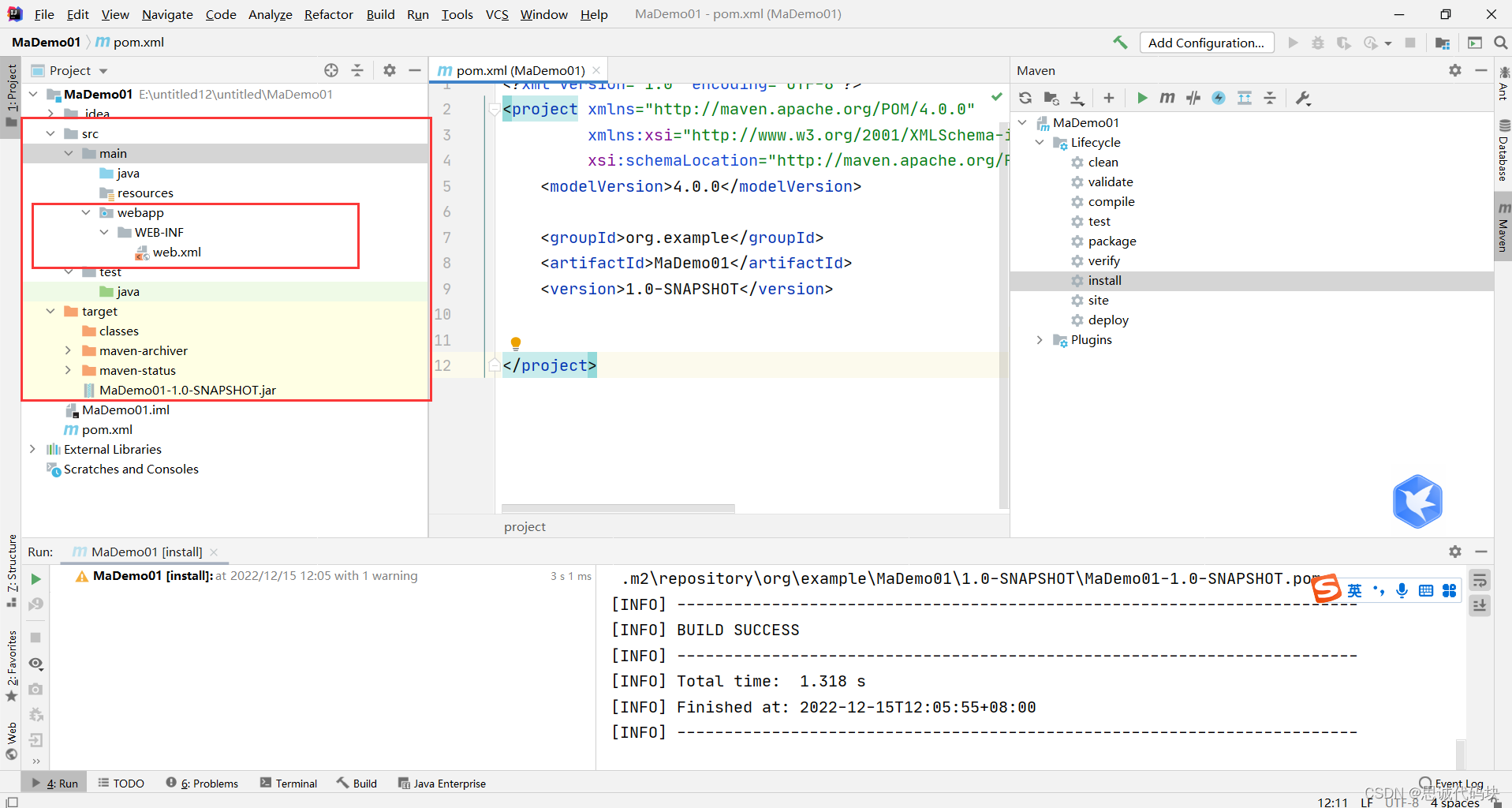Open the TODO tool window button
The height and width of the screenshot is (808, 1512).
pos(121,783)
